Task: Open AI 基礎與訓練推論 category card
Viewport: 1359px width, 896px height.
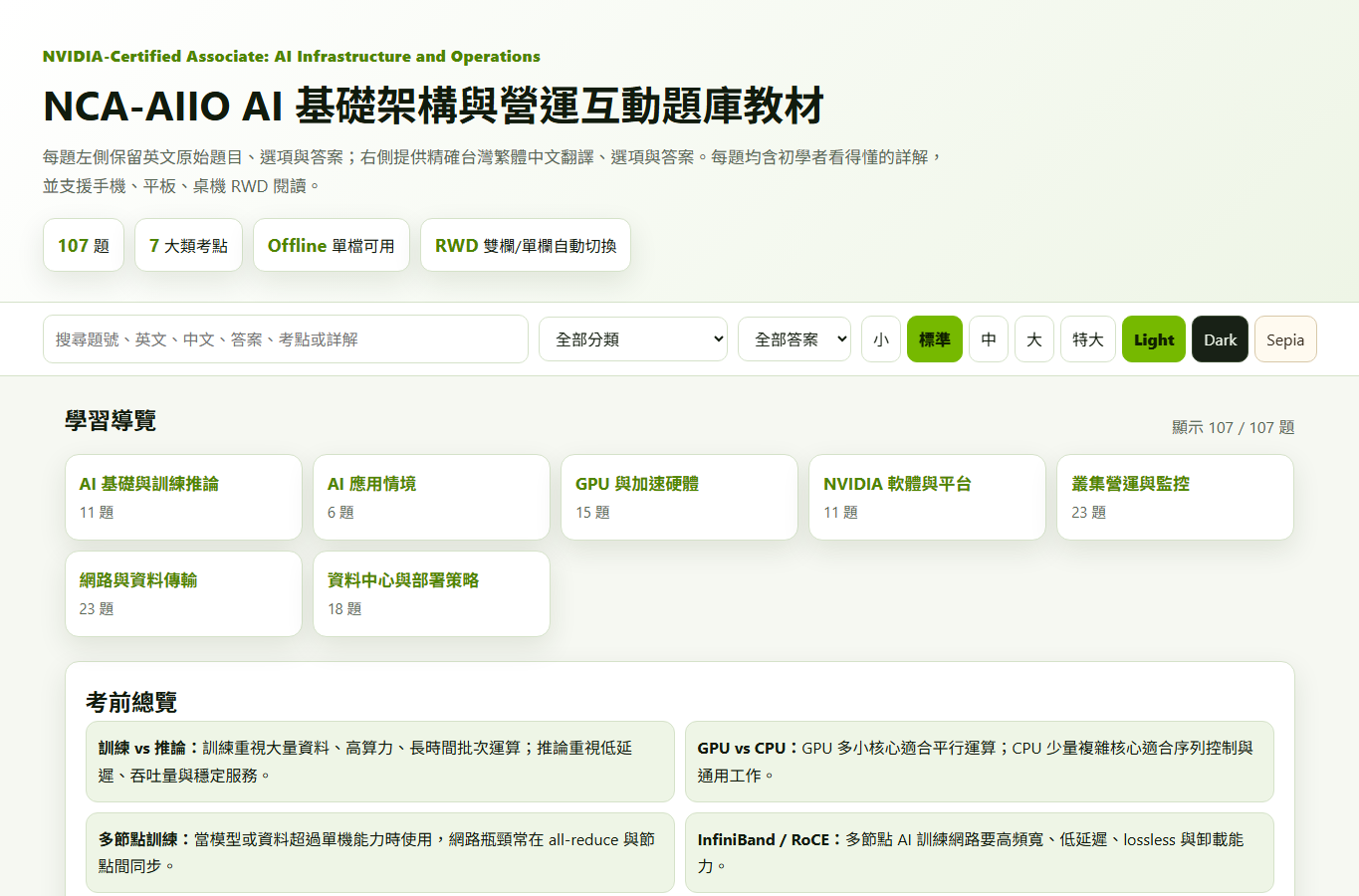Action: click(183, 497)
